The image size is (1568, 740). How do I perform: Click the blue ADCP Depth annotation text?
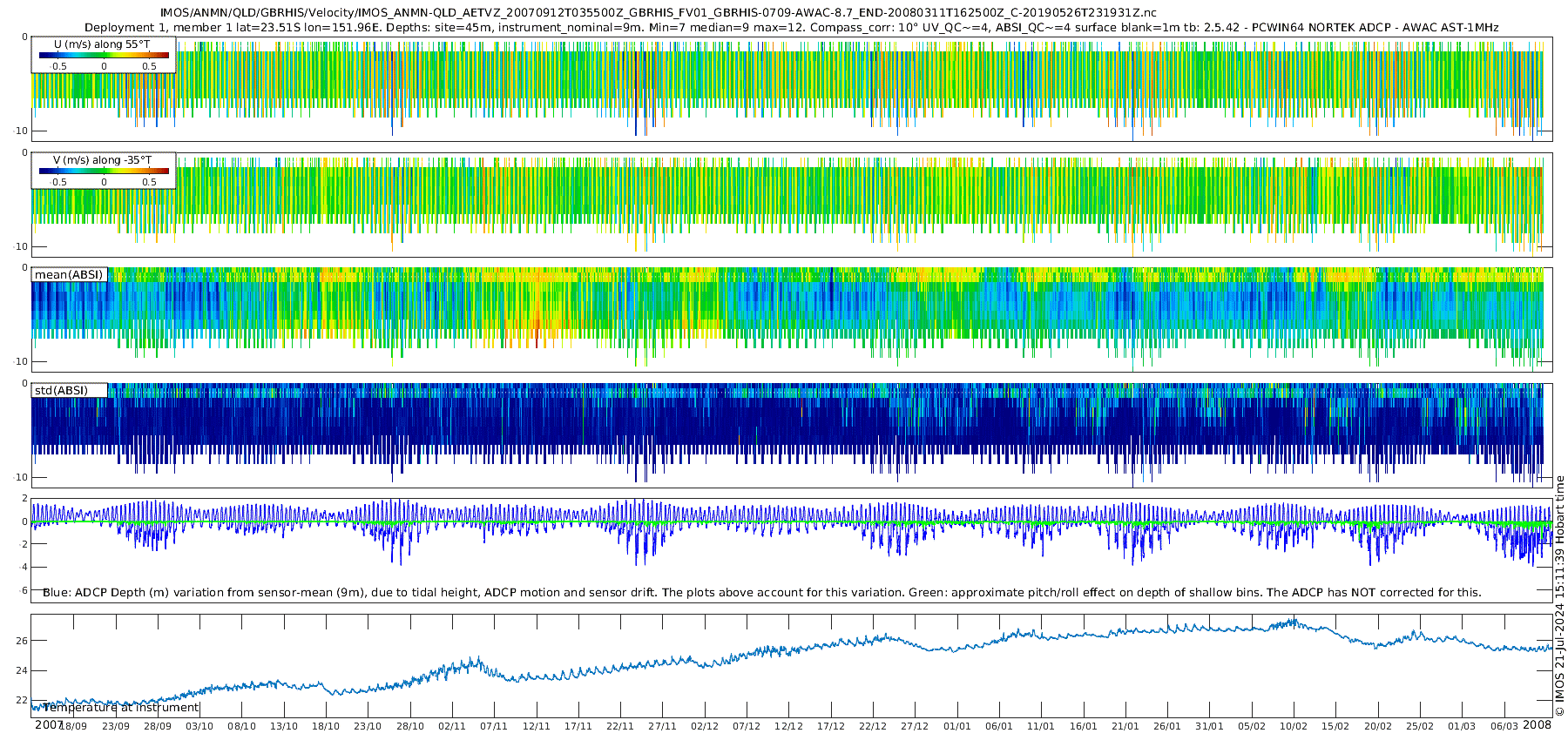pyautogui.click(x=761, y=593)
